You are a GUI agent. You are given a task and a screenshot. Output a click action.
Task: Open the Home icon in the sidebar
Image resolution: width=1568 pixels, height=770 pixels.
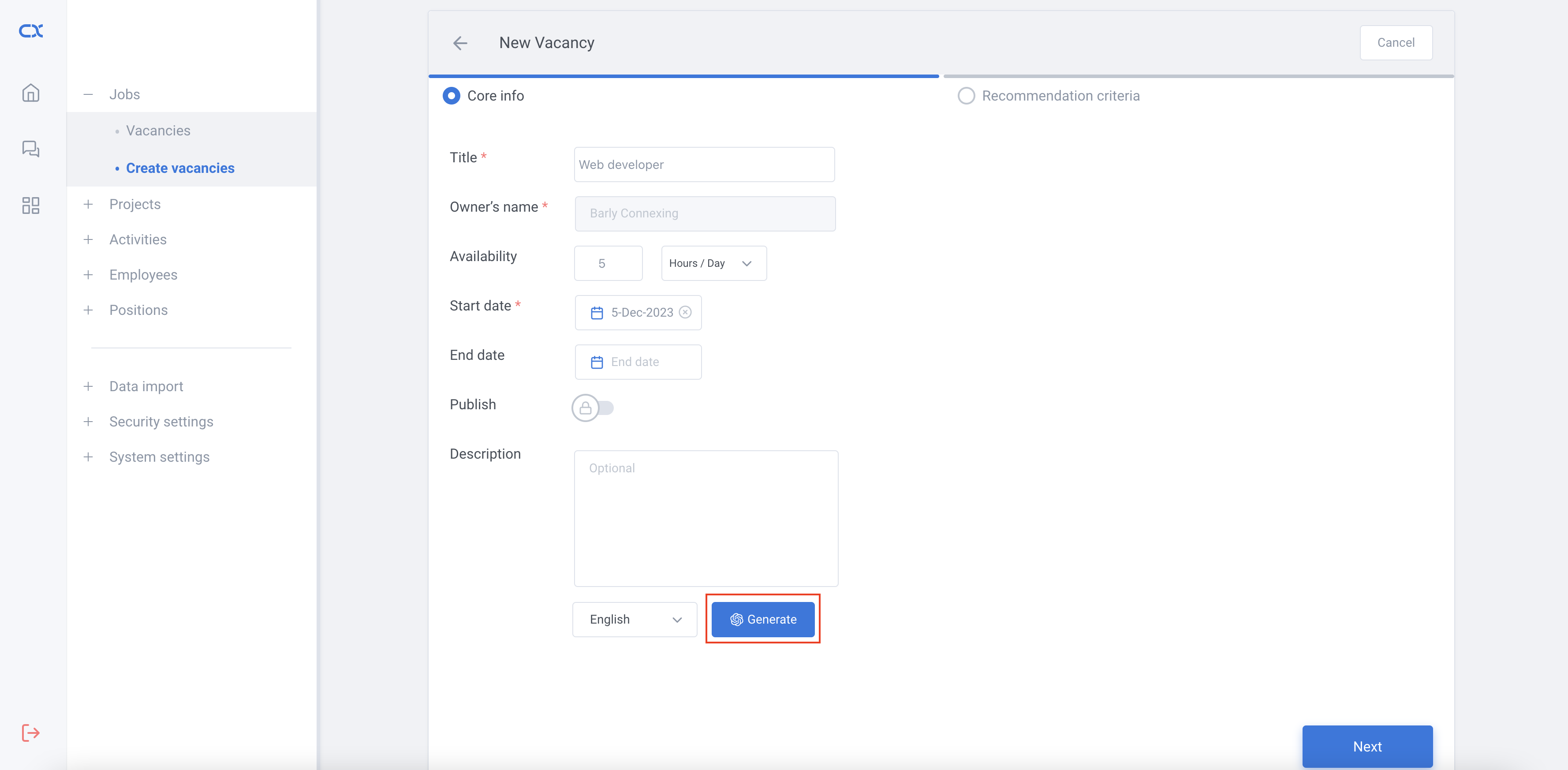click(31, 93)
